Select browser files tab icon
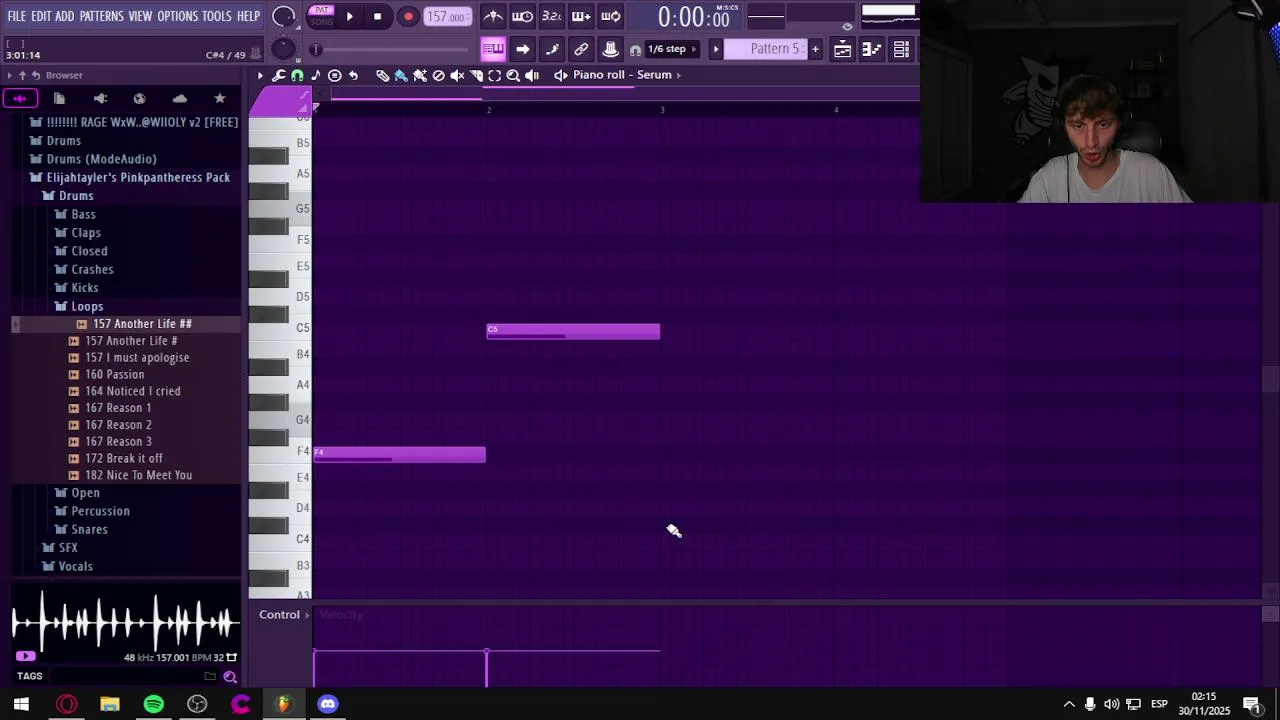This screenshot has width=1280, height=720. (59, 98)
